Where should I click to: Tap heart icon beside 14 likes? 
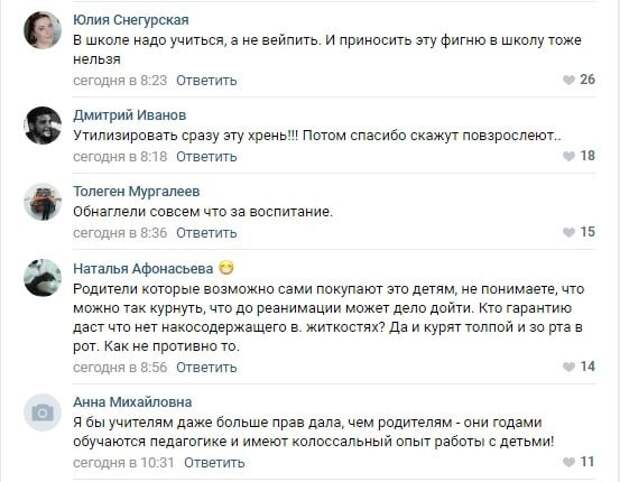point(569,367)
